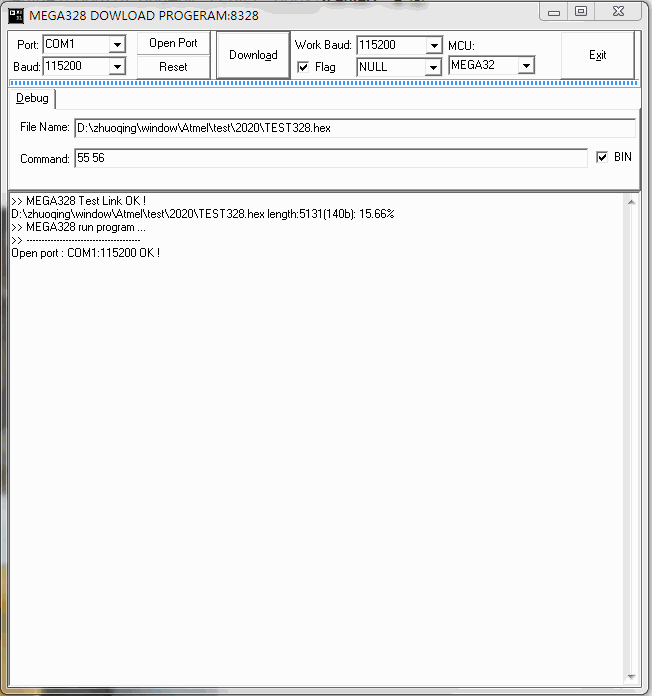Click into the File Name field
This screenshot has width=652, height=696.
point(355,128)
